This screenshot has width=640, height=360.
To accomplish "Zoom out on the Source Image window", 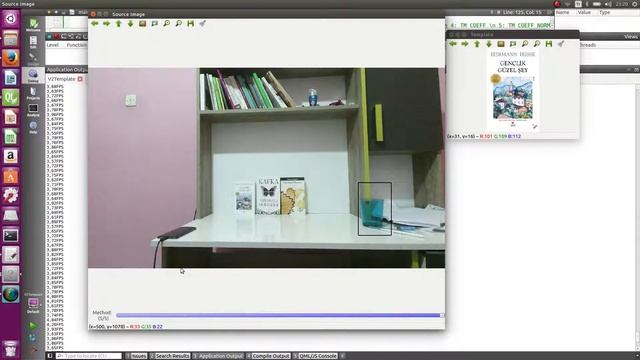I will click(x=178, y=24).
